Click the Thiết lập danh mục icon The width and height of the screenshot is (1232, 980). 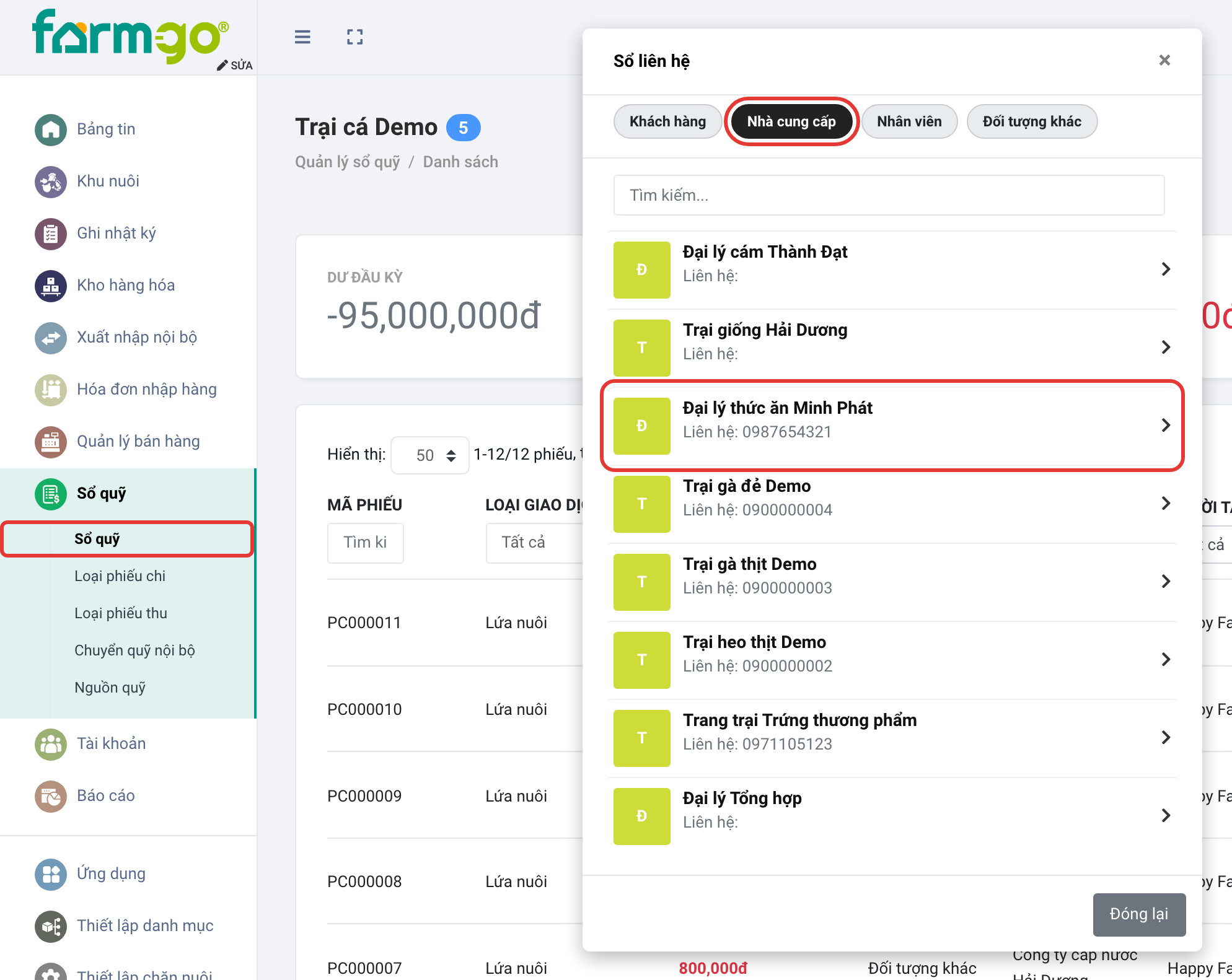pos(51,926)
